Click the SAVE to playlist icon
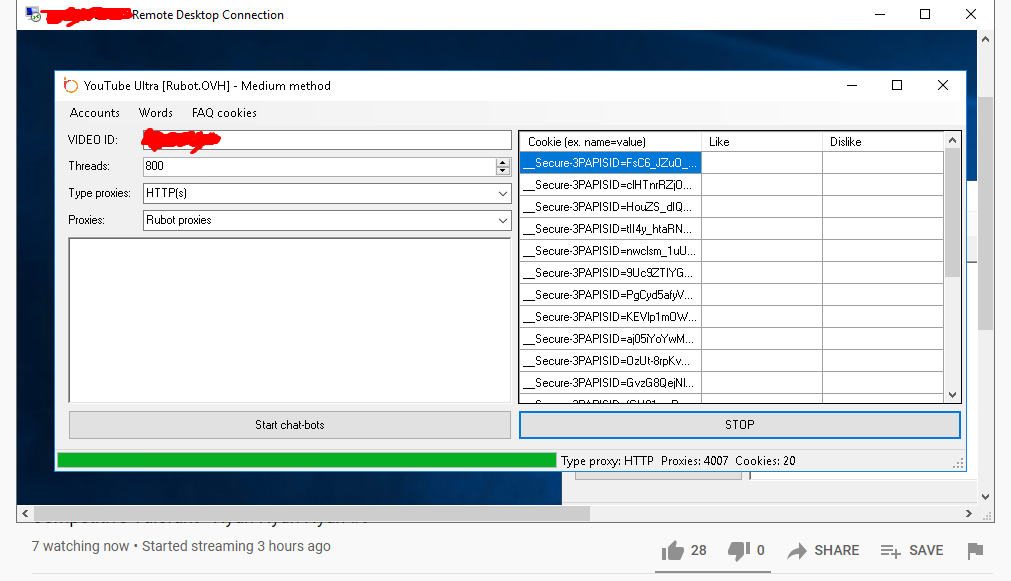 pos(890,550)
